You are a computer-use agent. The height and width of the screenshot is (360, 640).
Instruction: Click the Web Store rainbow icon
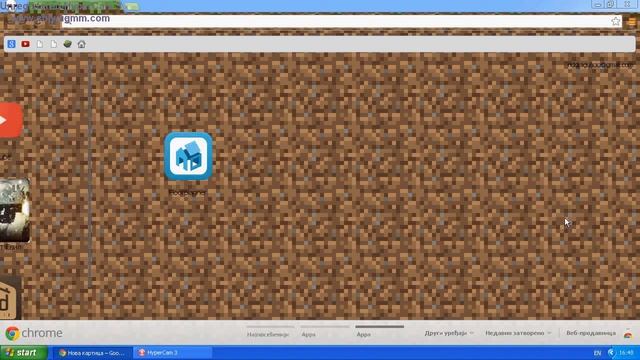coord(628,333)
